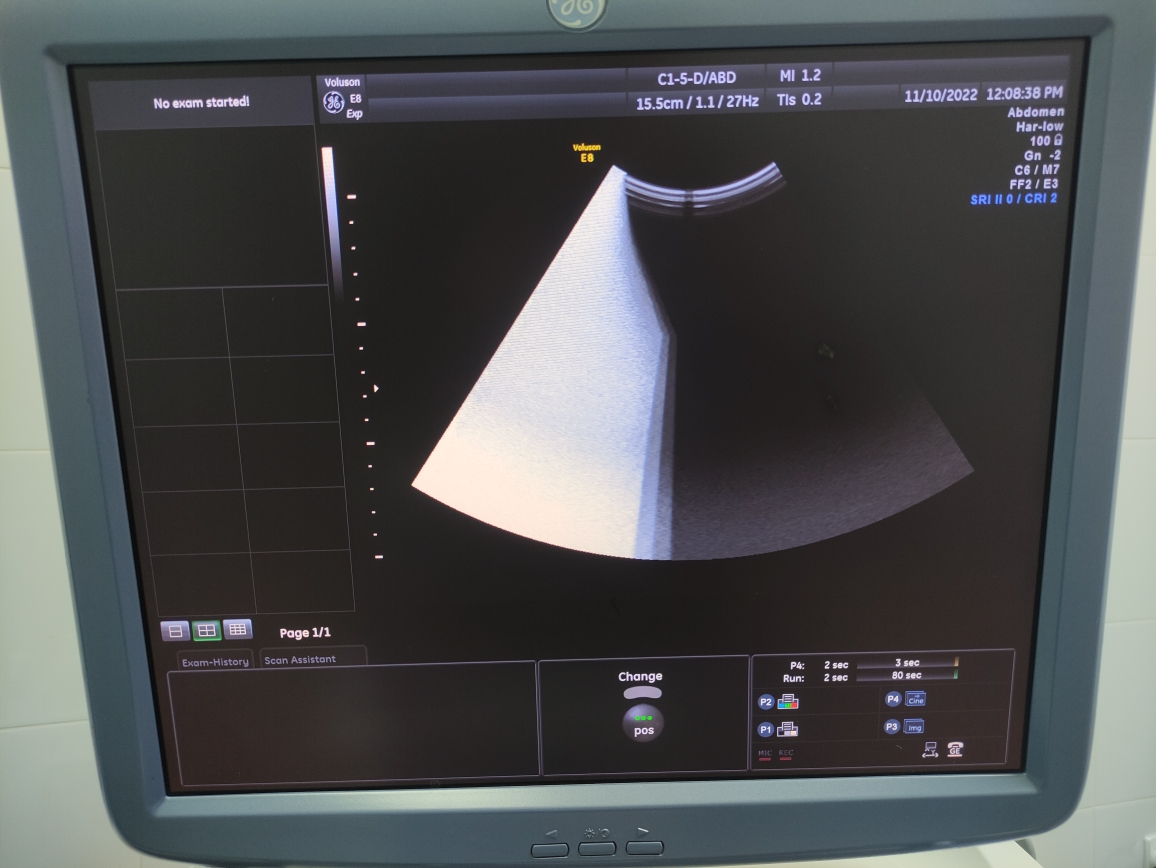Select the 3x3 grid clipboard layout icon

click(237, 630)
